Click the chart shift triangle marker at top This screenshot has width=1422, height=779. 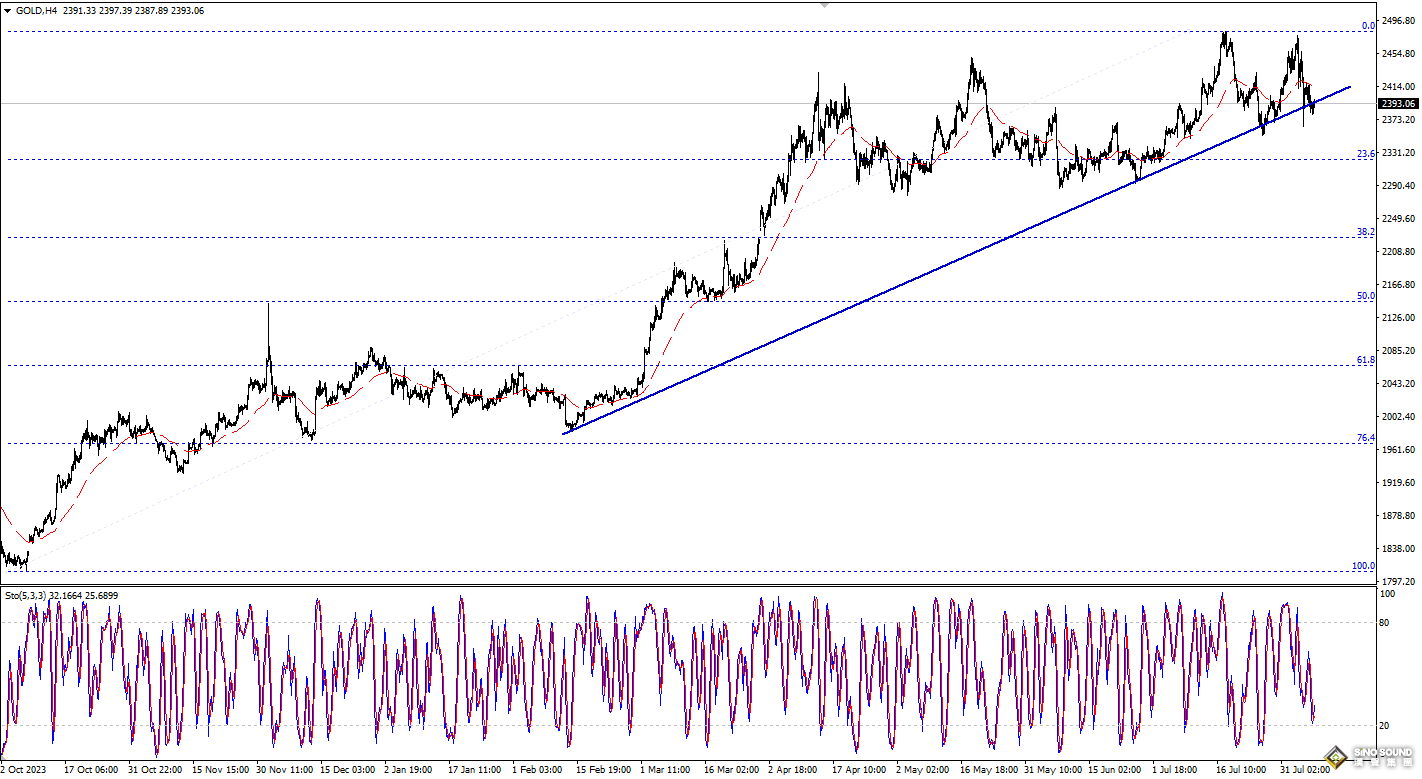(x=824, y=5)
